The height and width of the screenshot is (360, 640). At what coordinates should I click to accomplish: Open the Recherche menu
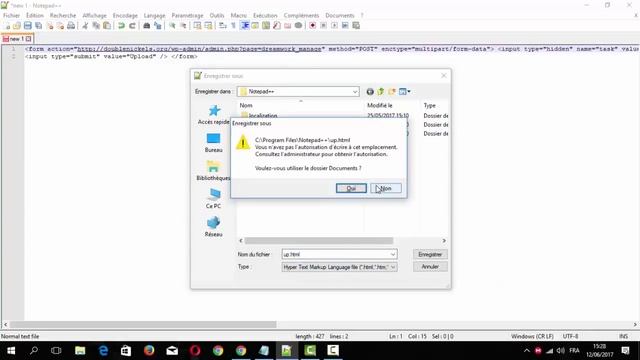(x=63, y=16)
